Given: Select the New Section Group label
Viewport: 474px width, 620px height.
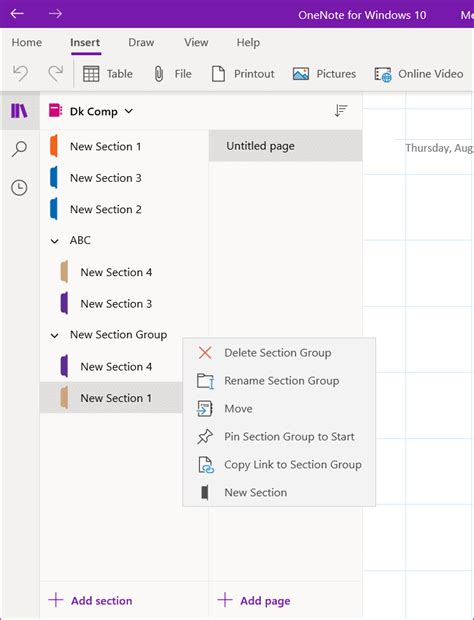Looking at the screenshot, I should point(119,335).
